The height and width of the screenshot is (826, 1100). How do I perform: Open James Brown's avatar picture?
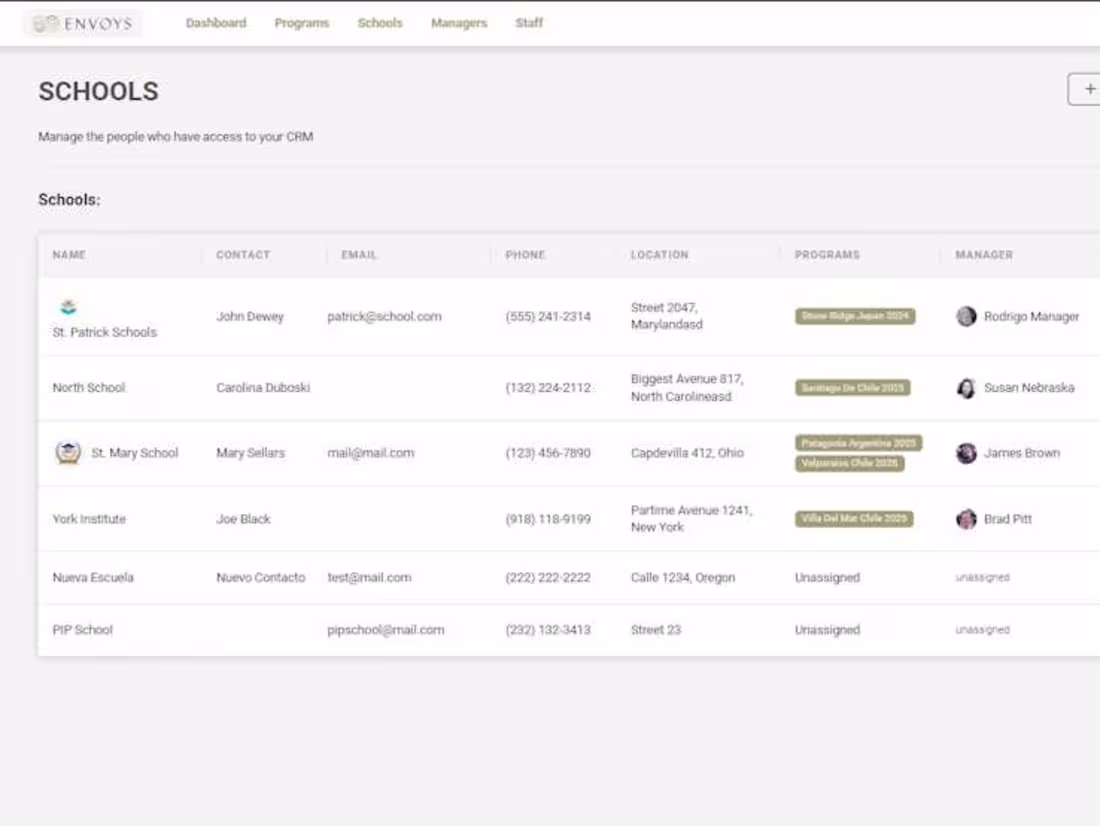click(x=967, y=452)
